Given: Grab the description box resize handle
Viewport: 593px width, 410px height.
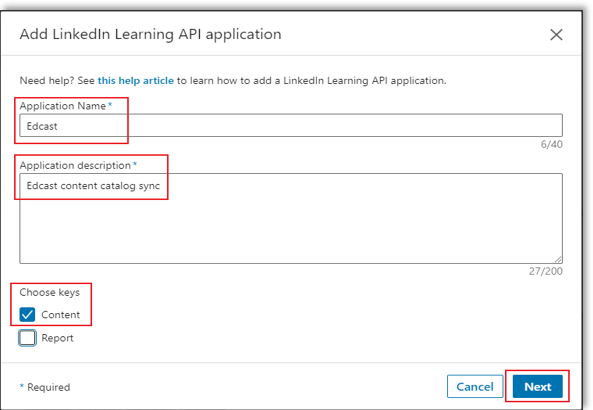Looking at the screenshot, I should (x=559, y=259).
